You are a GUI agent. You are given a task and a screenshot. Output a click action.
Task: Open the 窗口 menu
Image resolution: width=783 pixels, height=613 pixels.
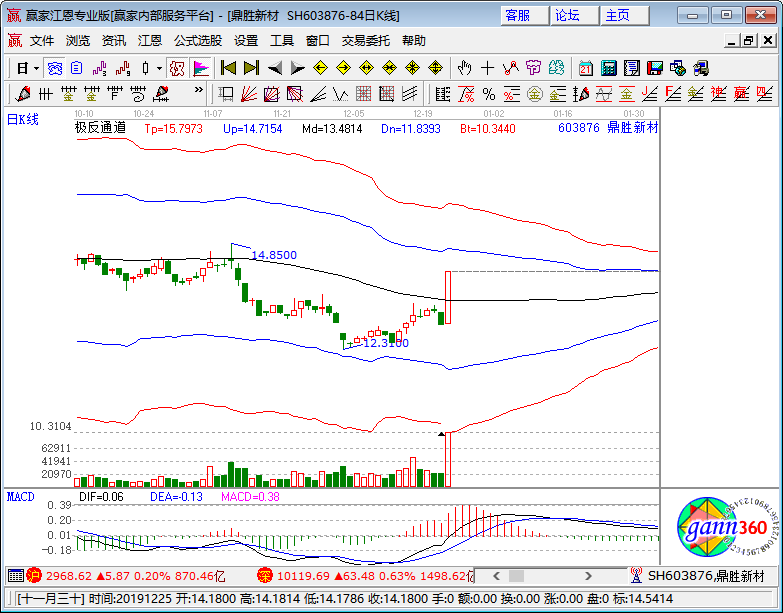(x=318, y=41)
